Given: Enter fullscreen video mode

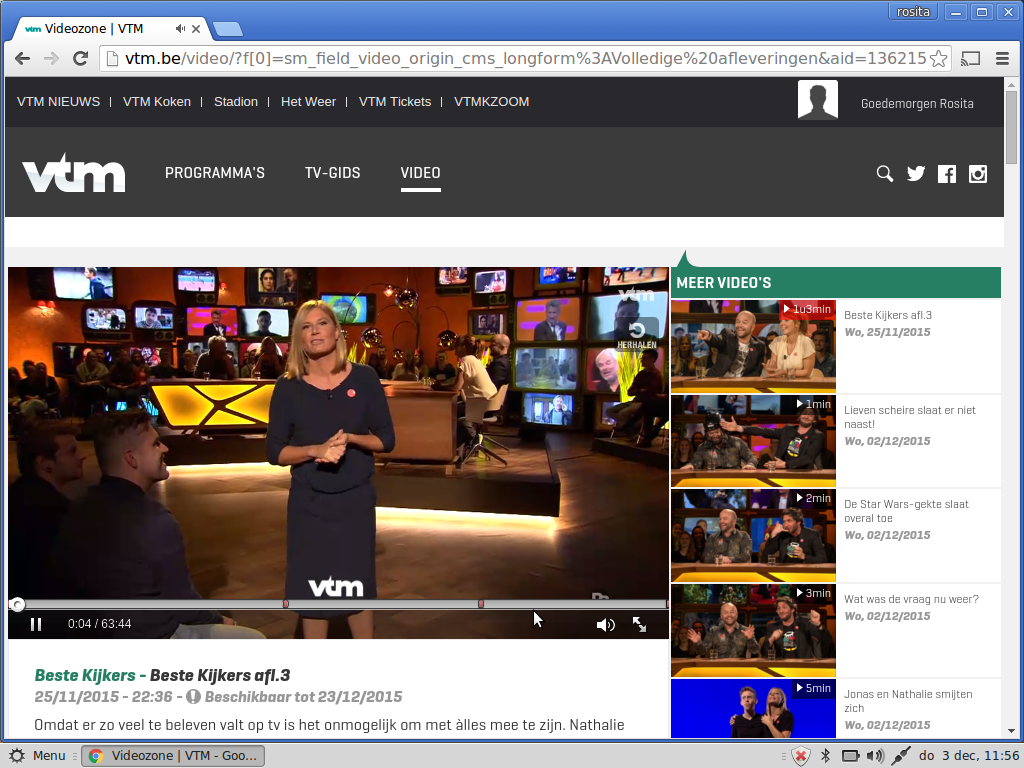Looking at the screenshot, I should [x=639, y=625].
